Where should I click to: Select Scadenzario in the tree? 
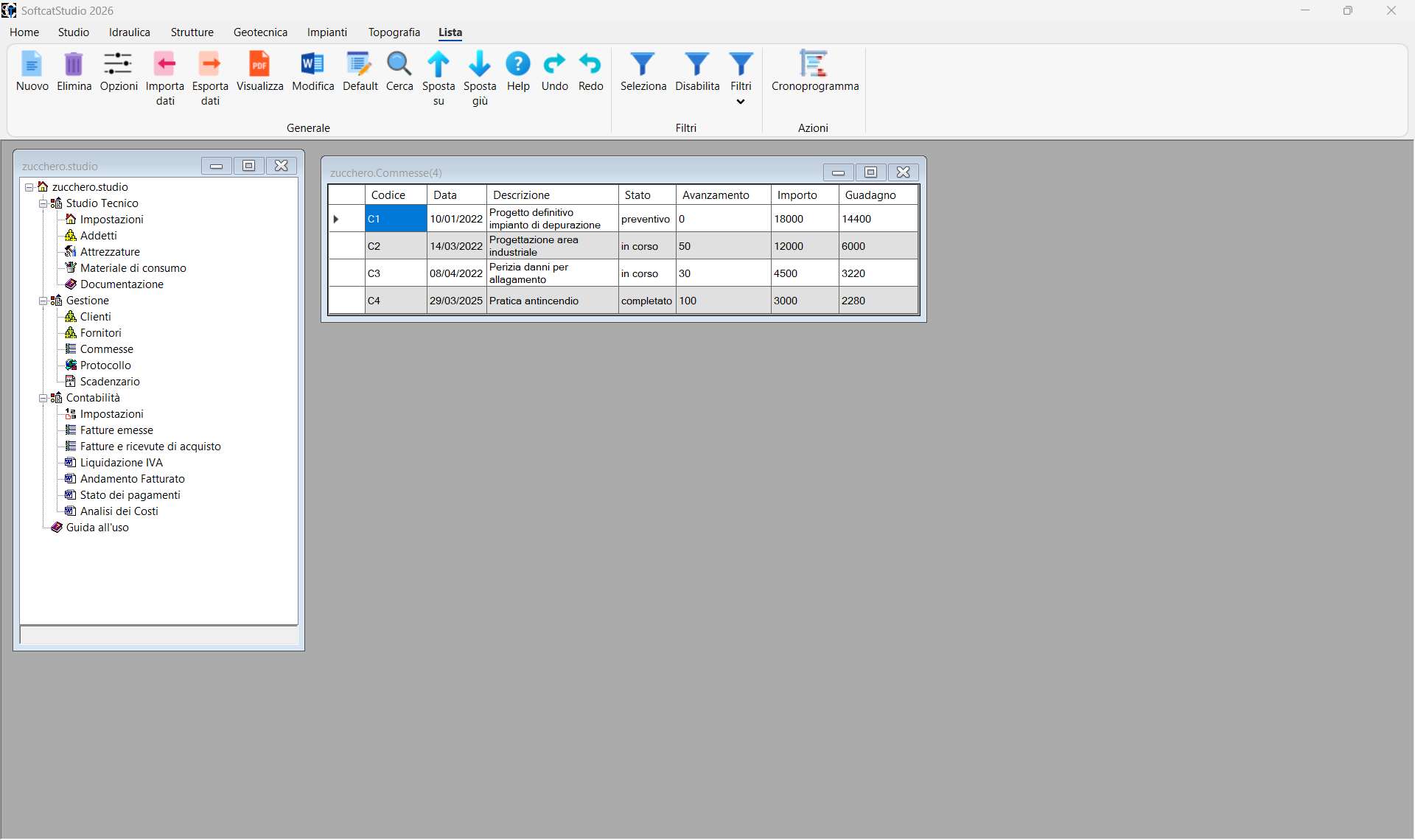(x=110, y=382)
